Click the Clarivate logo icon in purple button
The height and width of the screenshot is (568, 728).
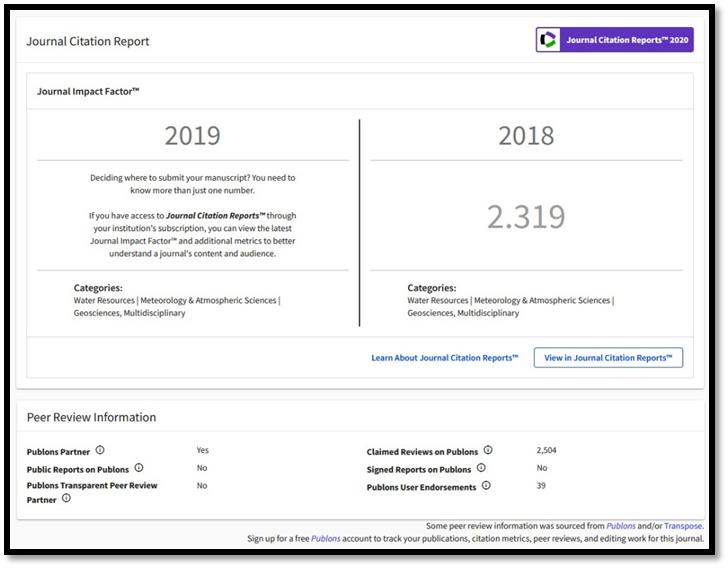548,40
